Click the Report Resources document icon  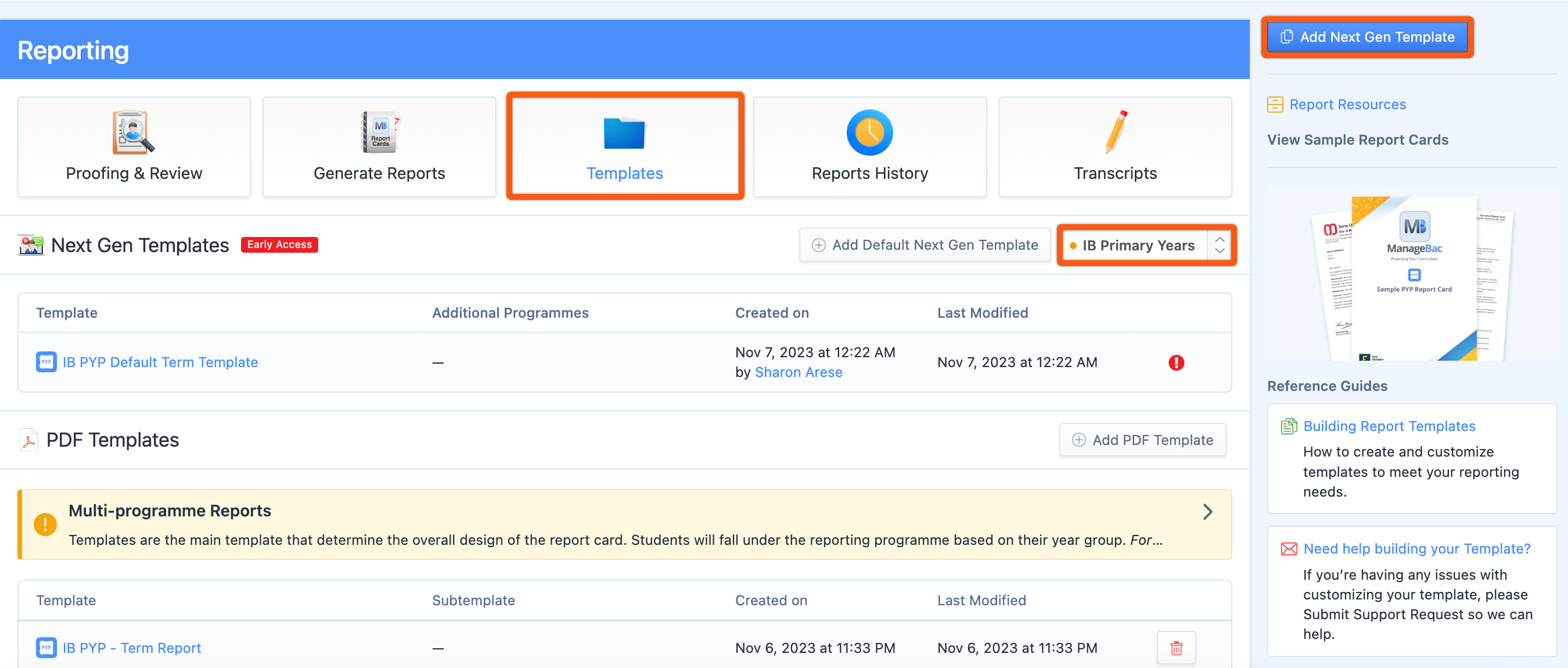click(x=1275, y=105)
